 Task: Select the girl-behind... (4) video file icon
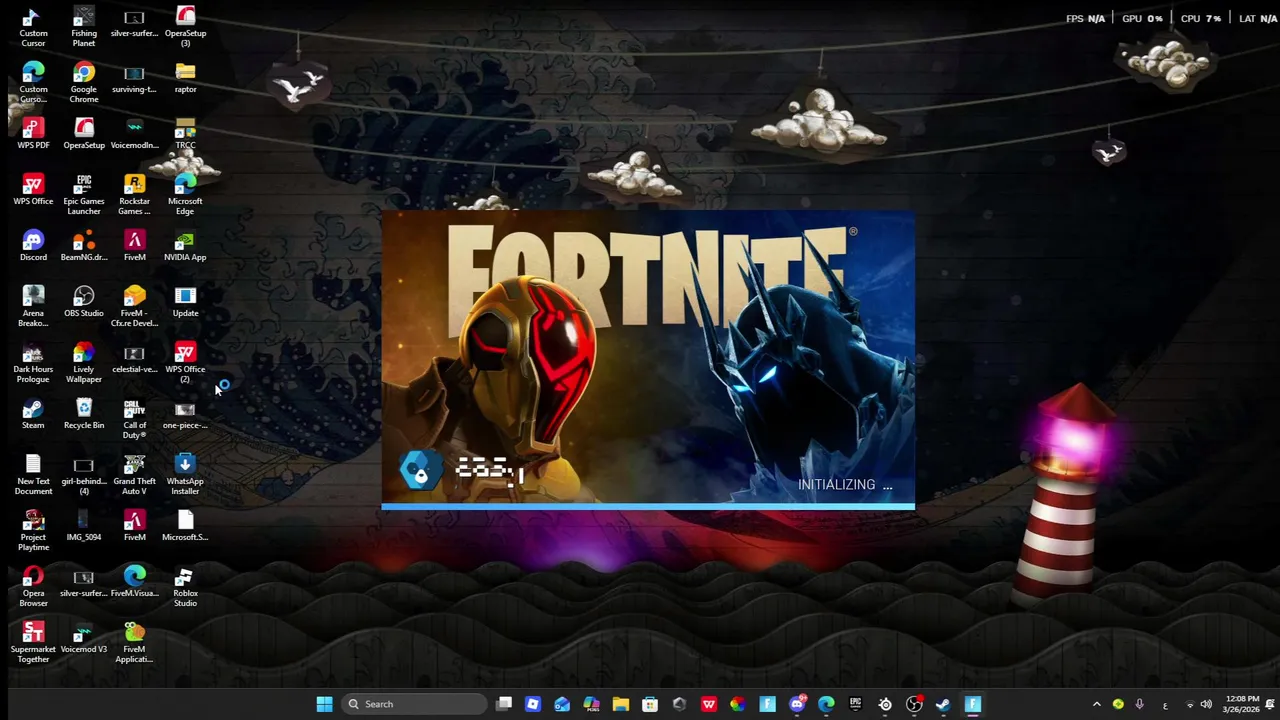(x=84, y=475)
